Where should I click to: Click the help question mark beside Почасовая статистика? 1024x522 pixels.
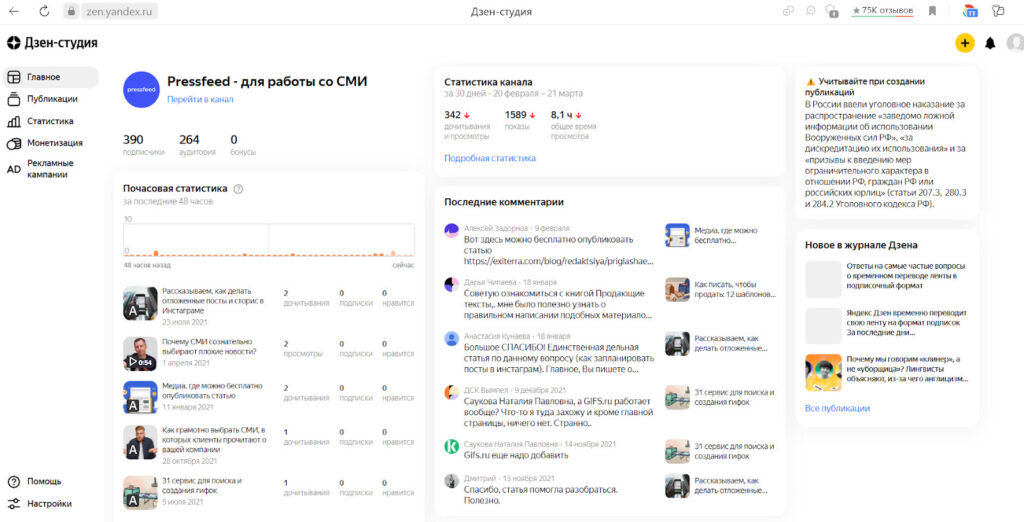coord(238,189)
